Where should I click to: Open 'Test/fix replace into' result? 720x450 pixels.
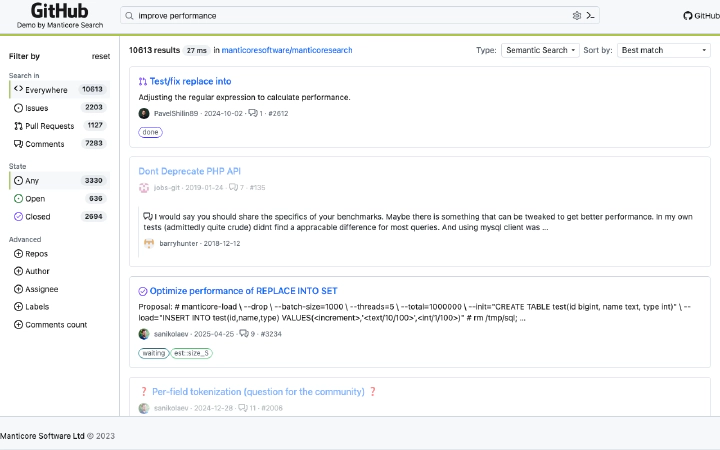point(191,81)
